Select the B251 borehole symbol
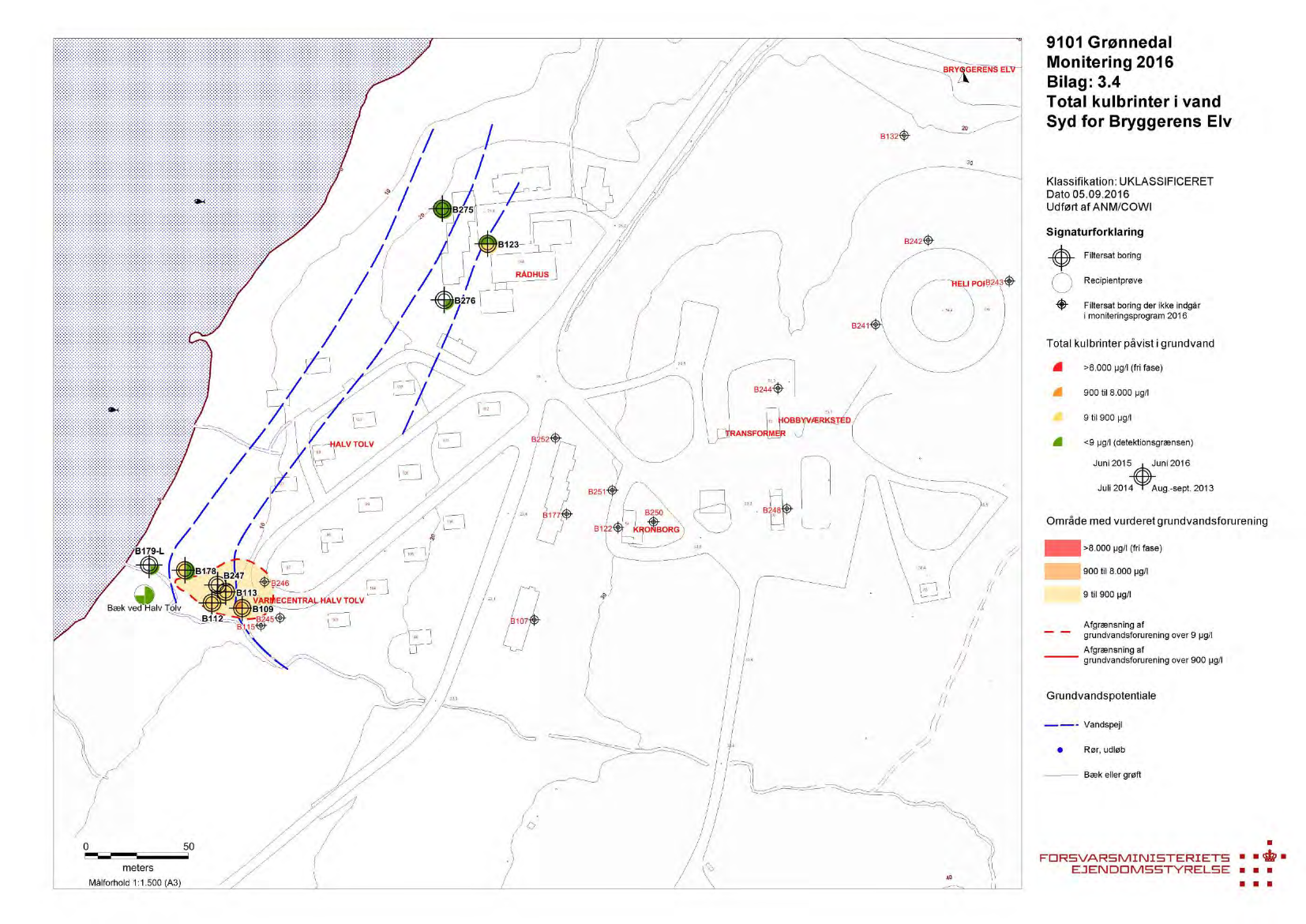 [x=612, y=491]
